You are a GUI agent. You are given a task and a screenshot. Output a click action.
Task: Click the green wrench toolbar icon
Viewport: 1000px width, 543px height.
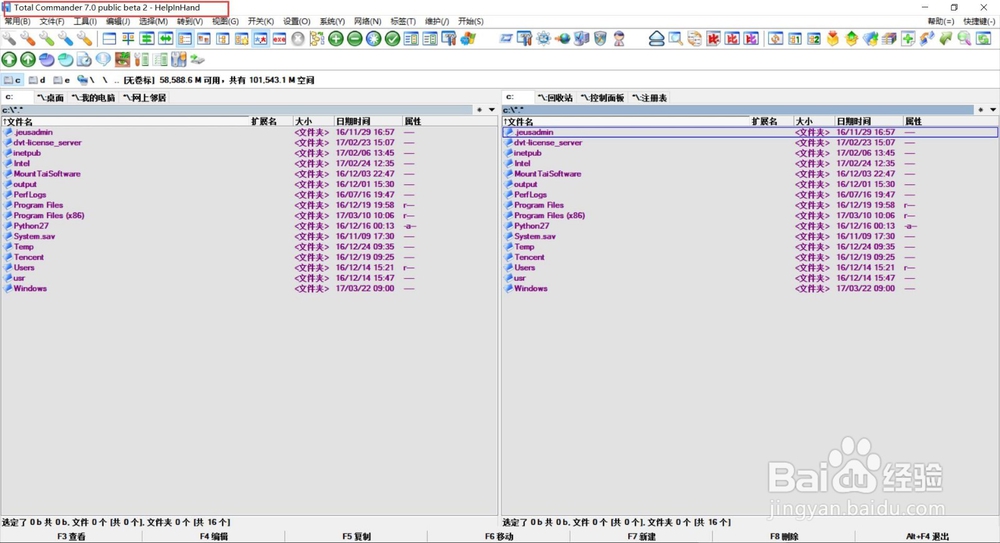pos(47,39)
